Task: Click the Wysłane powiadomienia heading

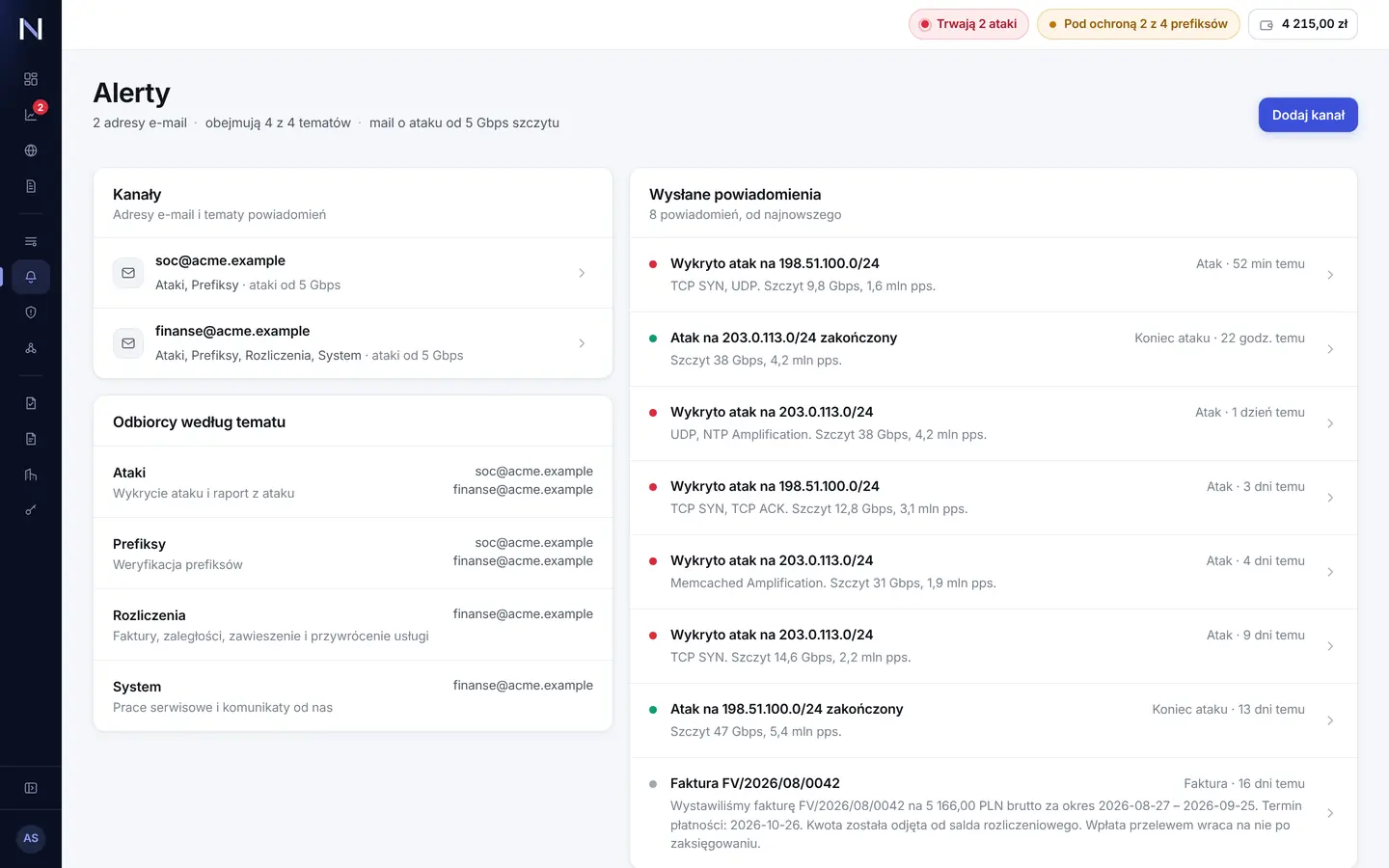Action: (735, 195)
